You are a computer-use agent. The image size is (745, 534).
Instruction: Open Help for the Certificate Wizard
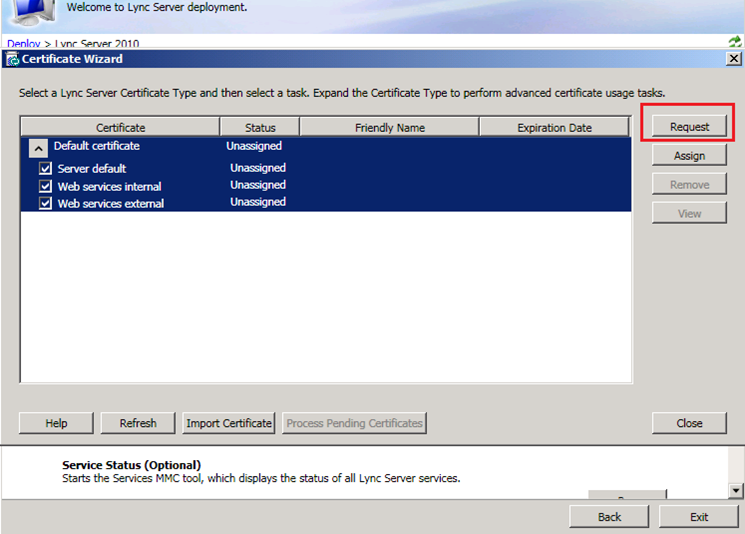(x=56, y=423)
